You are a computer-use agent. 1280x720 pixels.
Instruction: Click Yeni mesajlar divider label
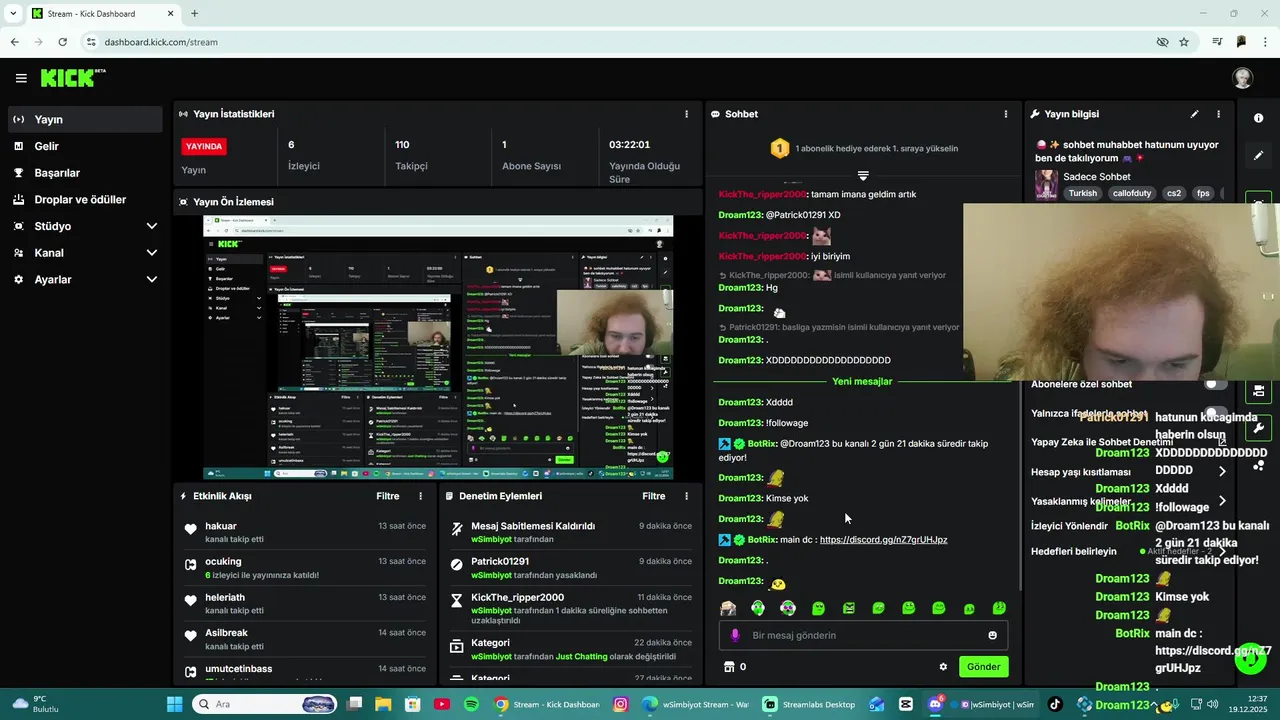[x=862, y=382]
